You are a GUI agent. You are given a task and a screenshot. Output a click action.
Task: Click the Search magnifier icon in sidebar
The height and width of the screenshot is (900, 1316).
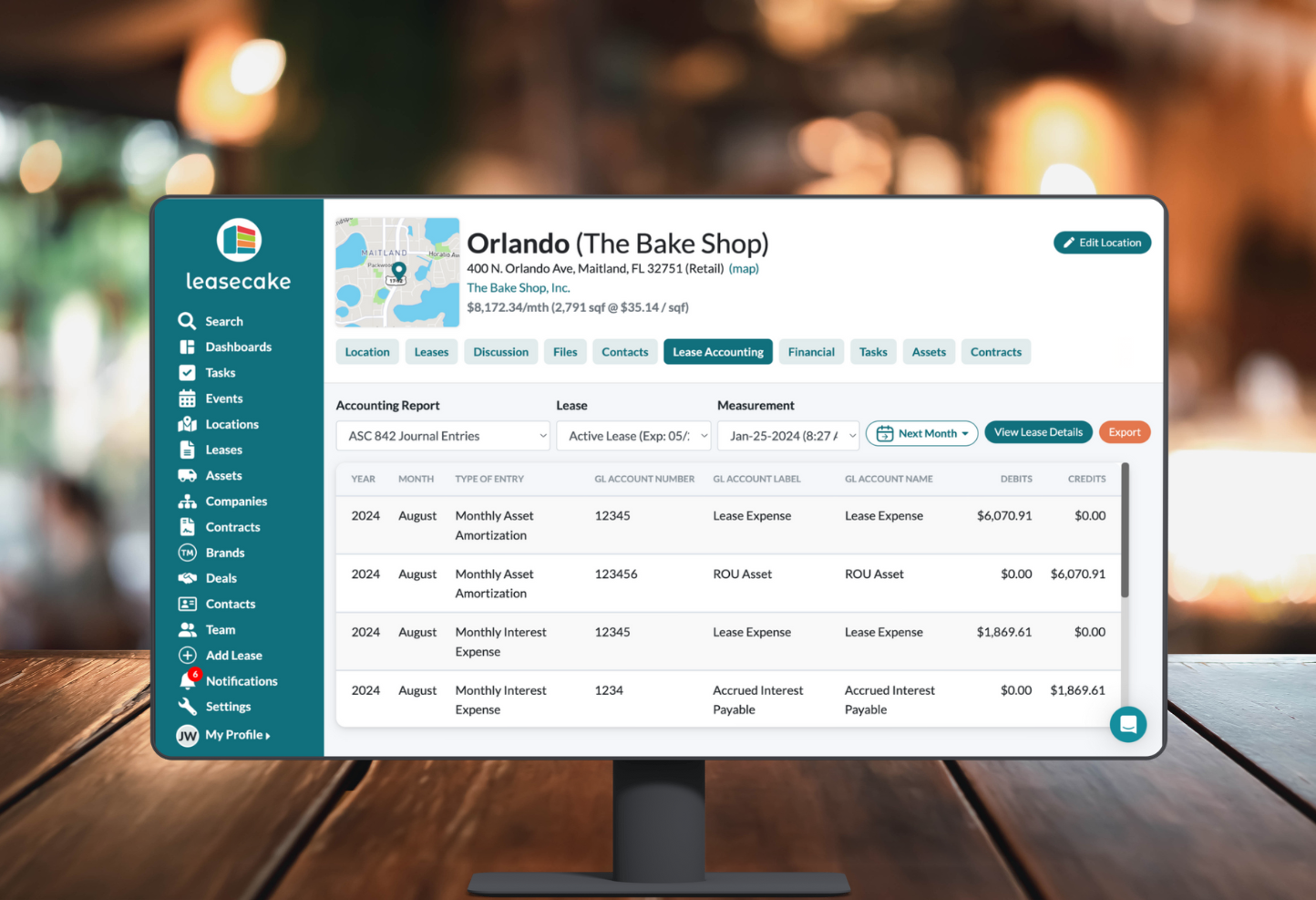[x=187, y=321]
